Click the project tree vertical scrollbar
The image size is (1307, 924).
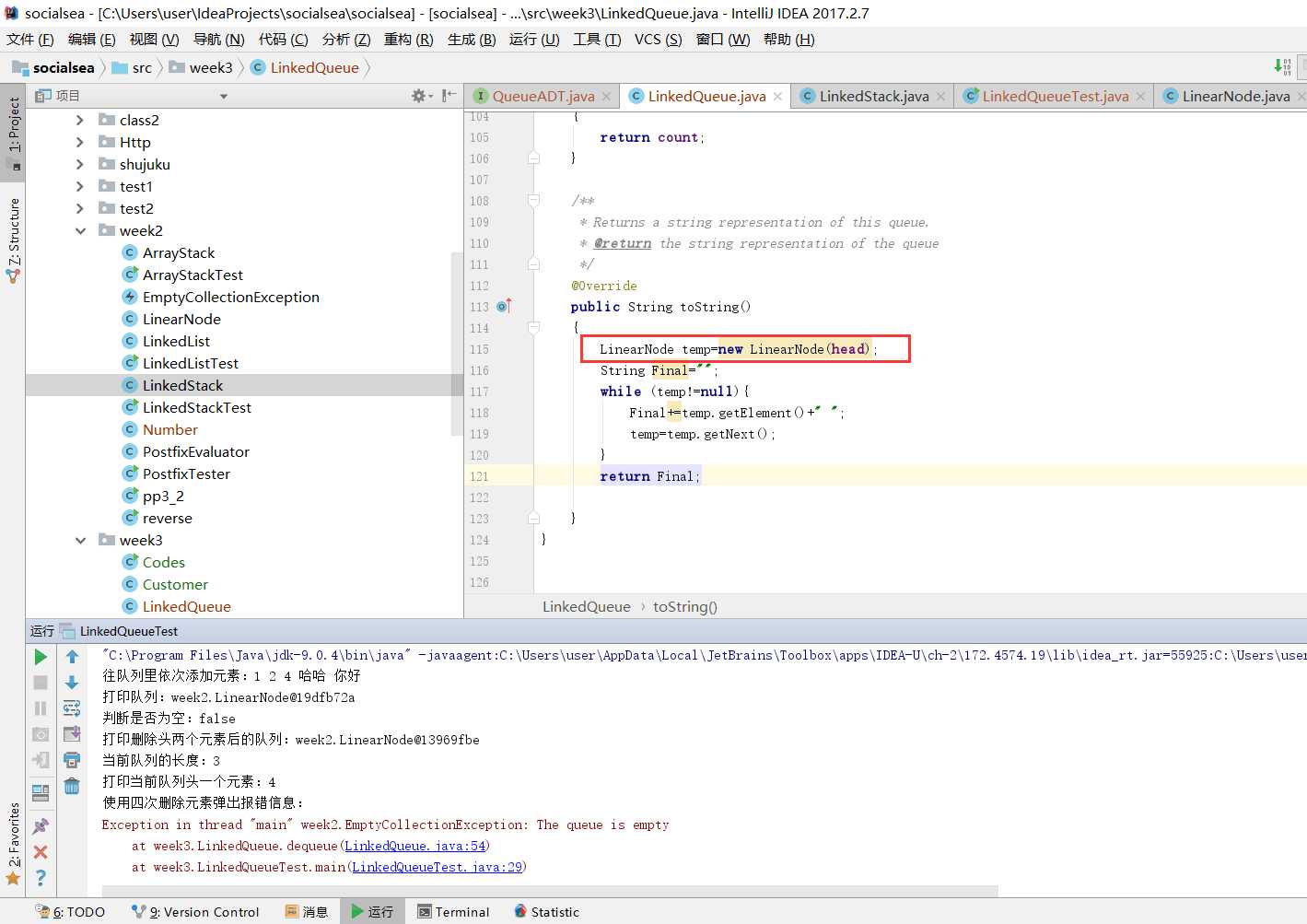457,343
